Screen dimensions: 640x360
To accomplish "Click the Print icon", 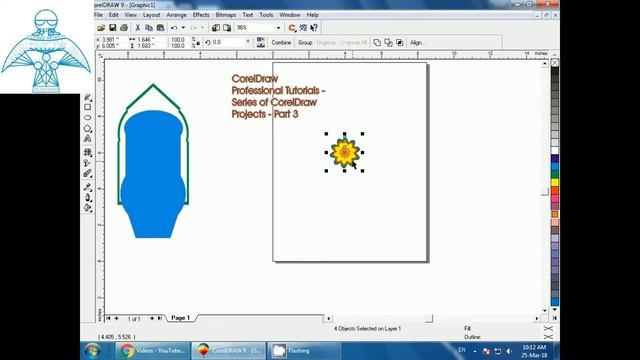I will click(x=124, y=28).
